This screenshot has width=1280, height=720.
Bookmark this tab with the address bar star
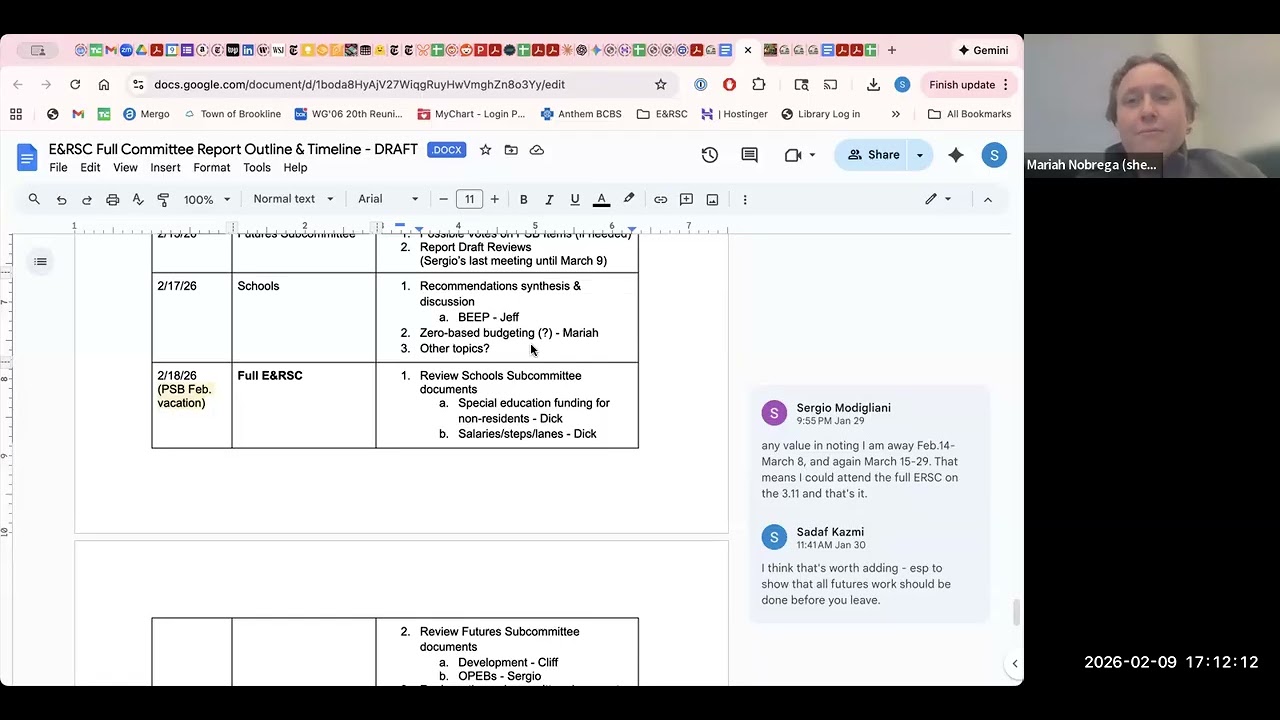[661, 85]
